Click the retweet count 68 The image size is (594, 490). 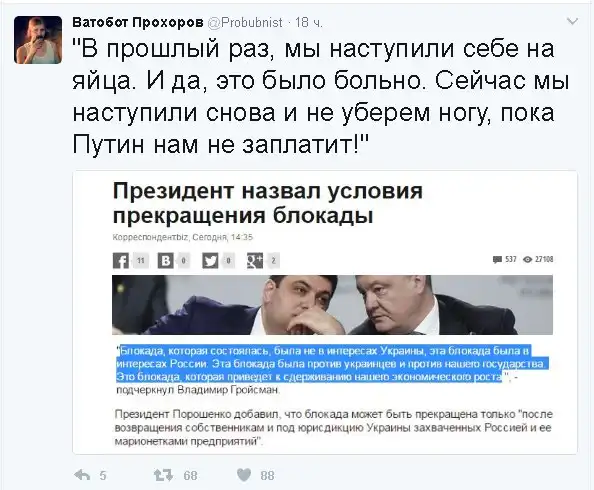pyautogui.click(x=190, y=475)
